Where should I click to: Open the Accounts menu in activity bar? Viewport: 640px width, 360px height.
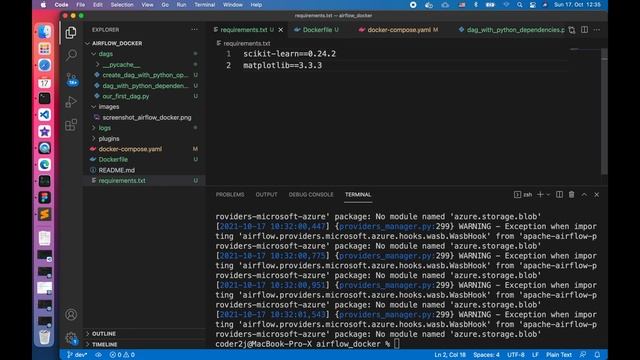(x=71, y=314)
